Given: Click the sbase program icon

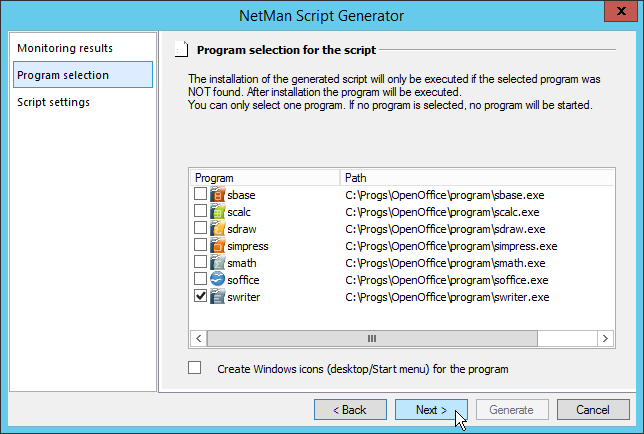Looking at the screenshot, I should [x=218, y=194].
